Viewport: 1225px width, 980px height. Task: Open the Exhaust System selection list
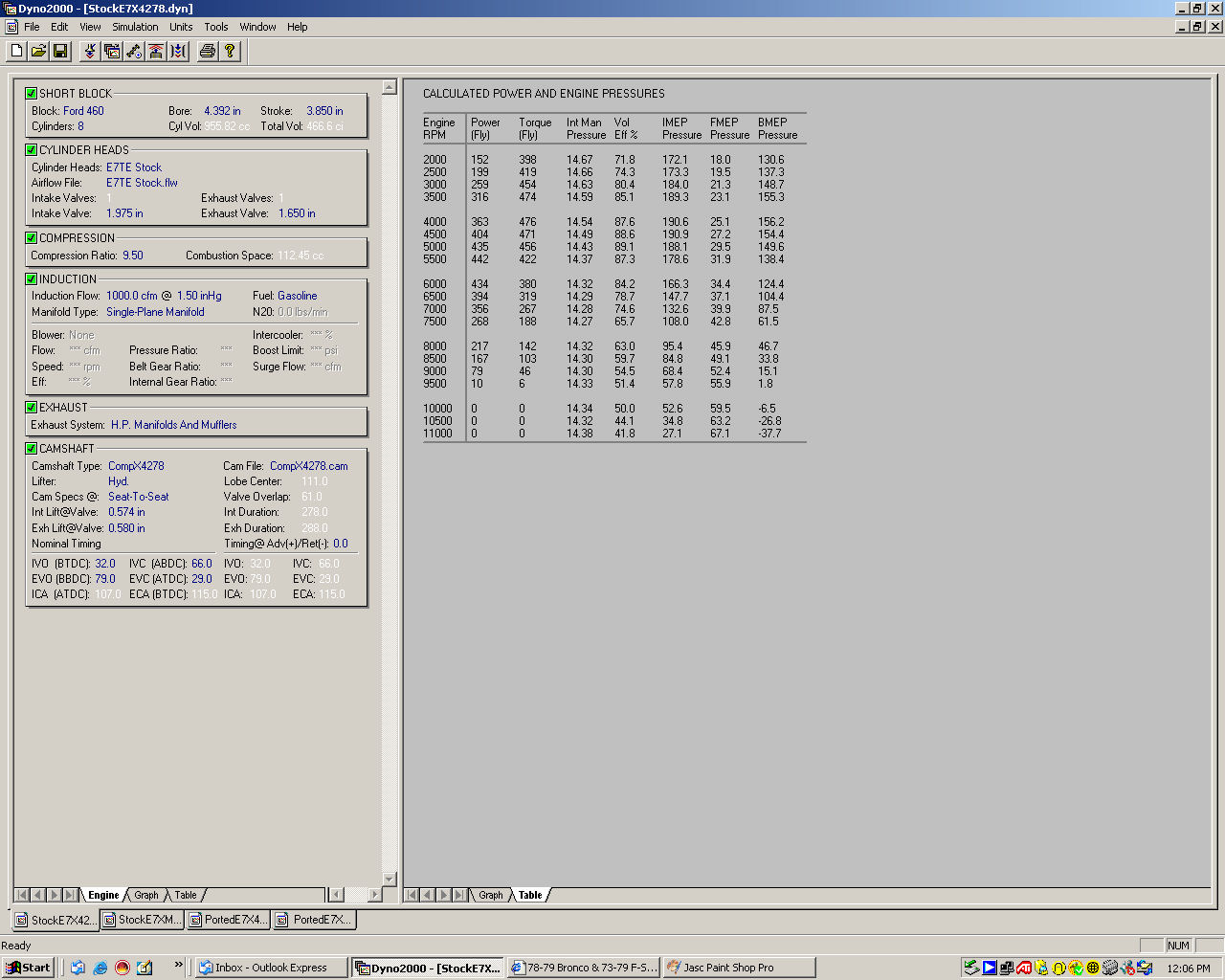click(173, 425)
